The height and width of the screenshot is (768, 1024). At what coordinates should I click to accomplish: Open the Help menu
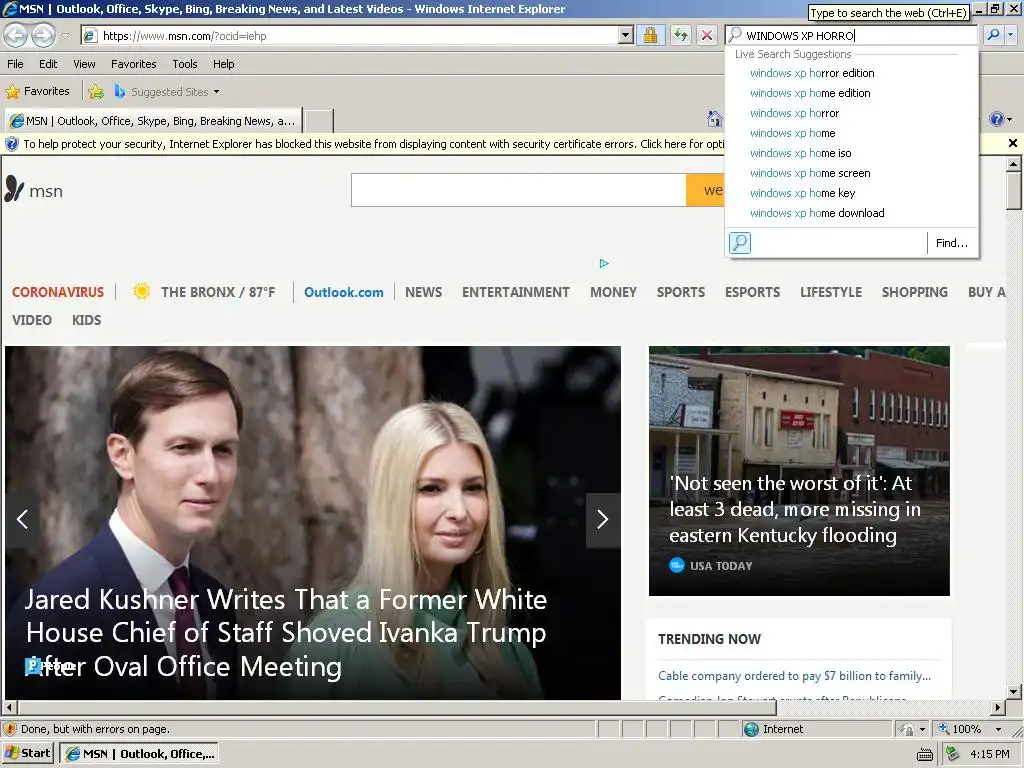[223, 64]
